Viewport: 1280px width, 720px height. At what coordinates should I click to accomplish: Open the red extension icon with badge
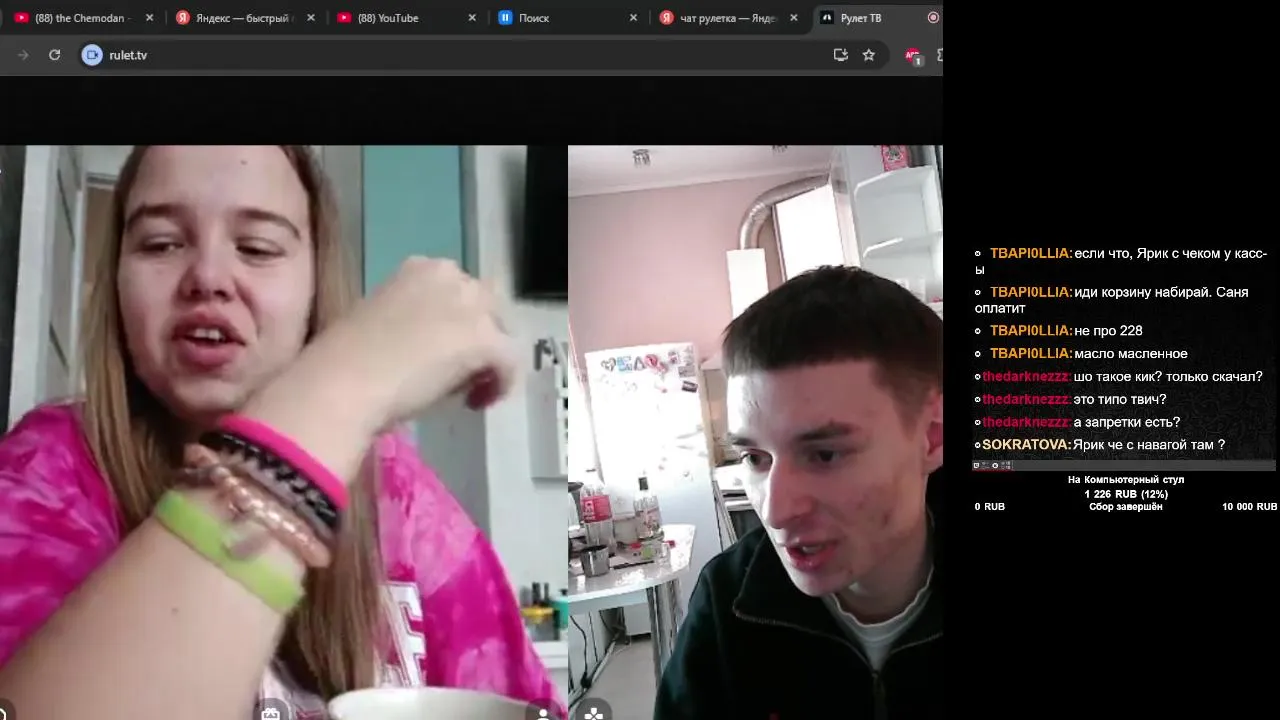[x=913, y=56]
